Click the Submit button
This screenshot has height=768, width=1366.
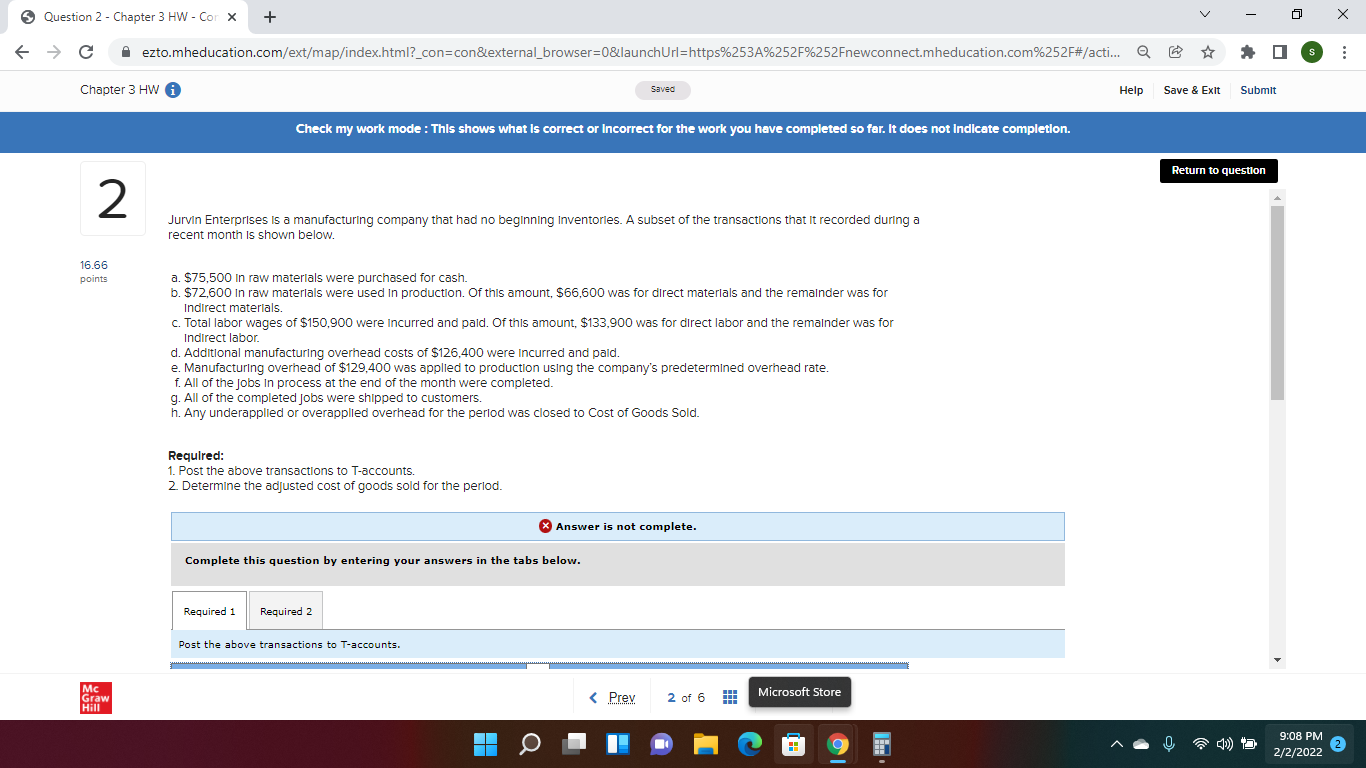point(1257,90)
